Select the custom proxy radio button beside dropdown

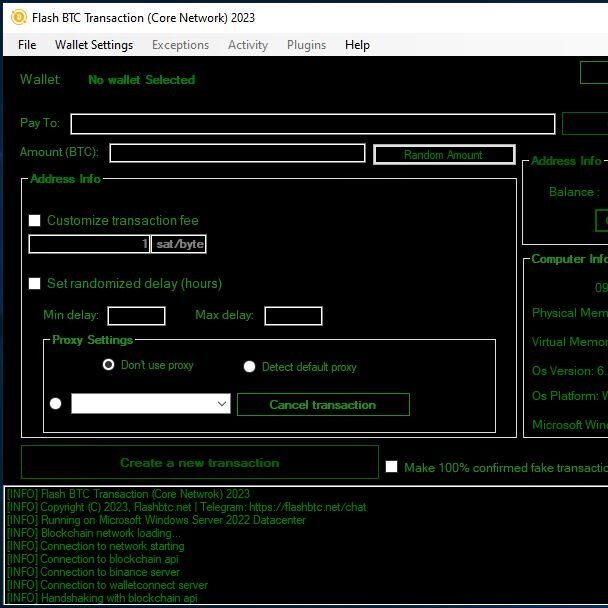55,404
